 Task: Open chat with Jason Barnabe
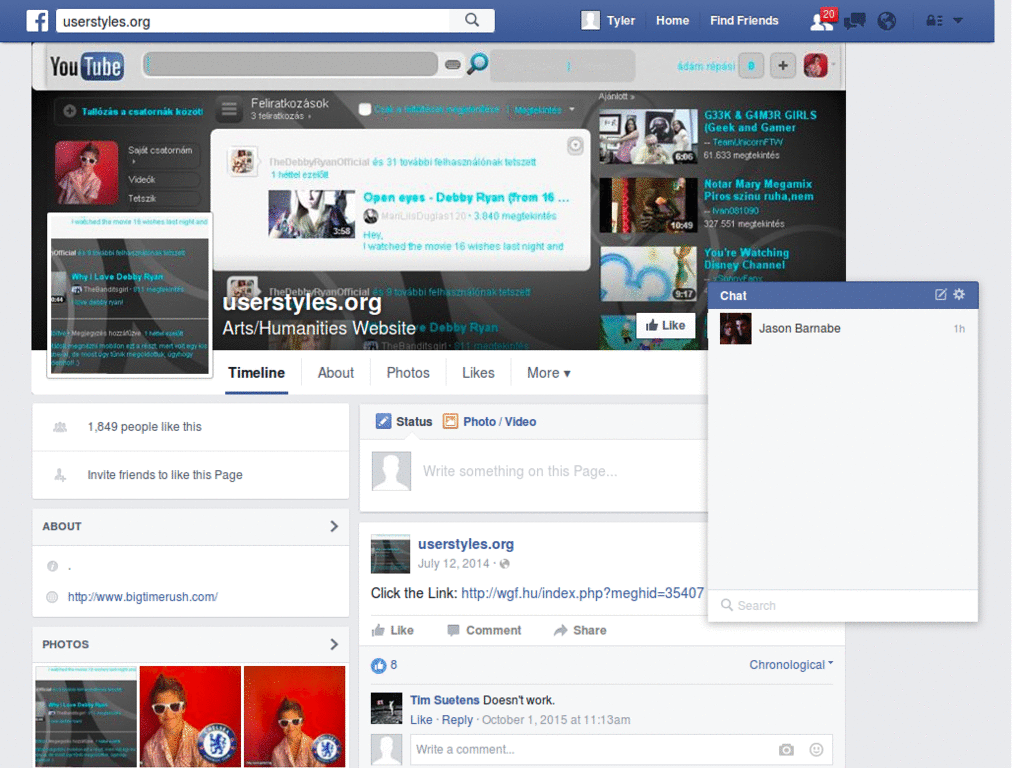tap(842, 328)
